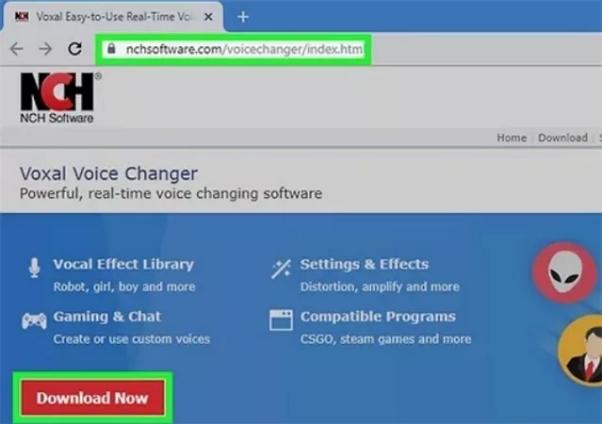Screen dimensions: 602x424
Task: Click the NCH Software logo
Action: [60, 98]
